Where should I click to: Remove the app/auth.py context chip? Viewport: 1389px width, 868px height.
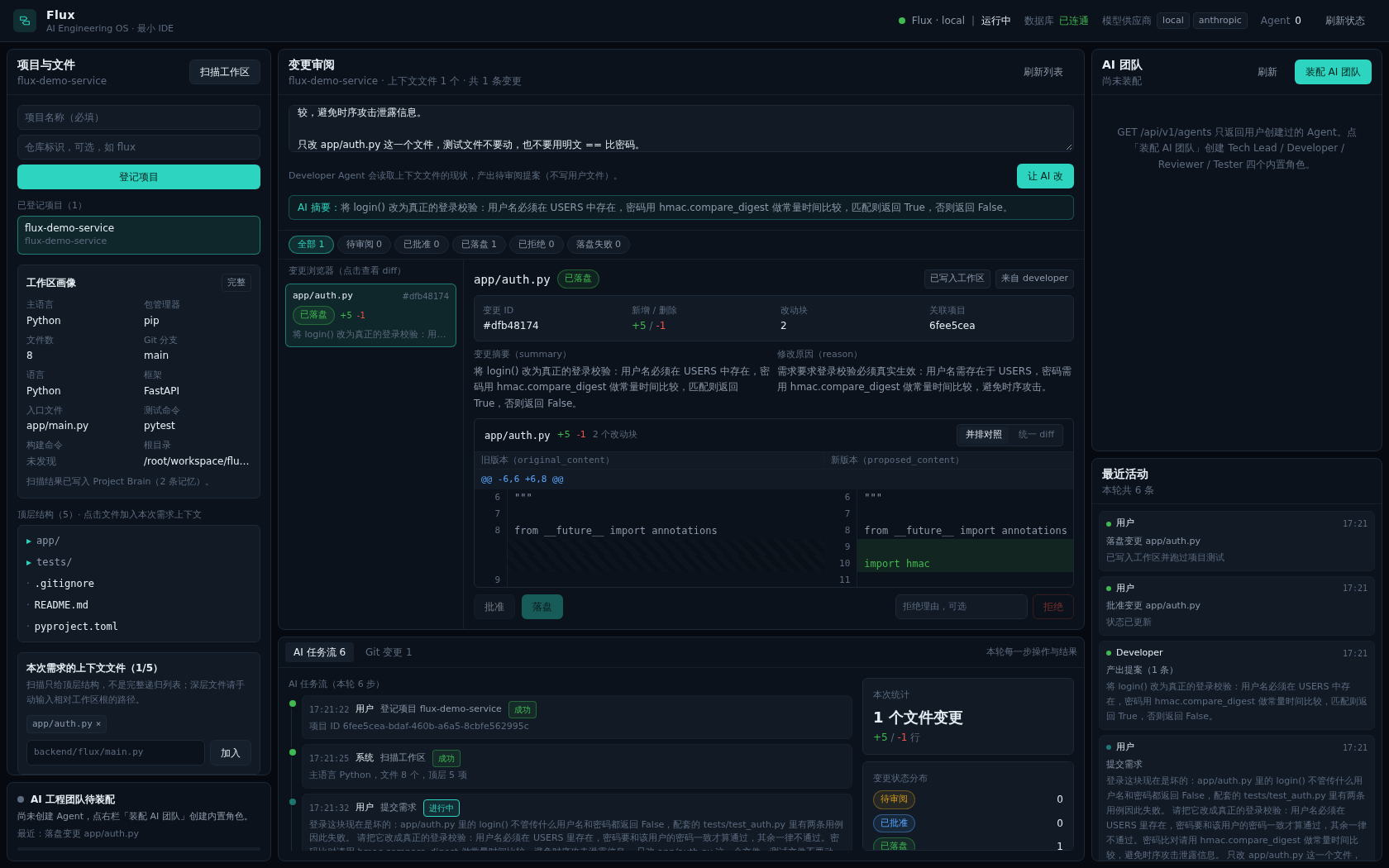[x=98, y=724]
